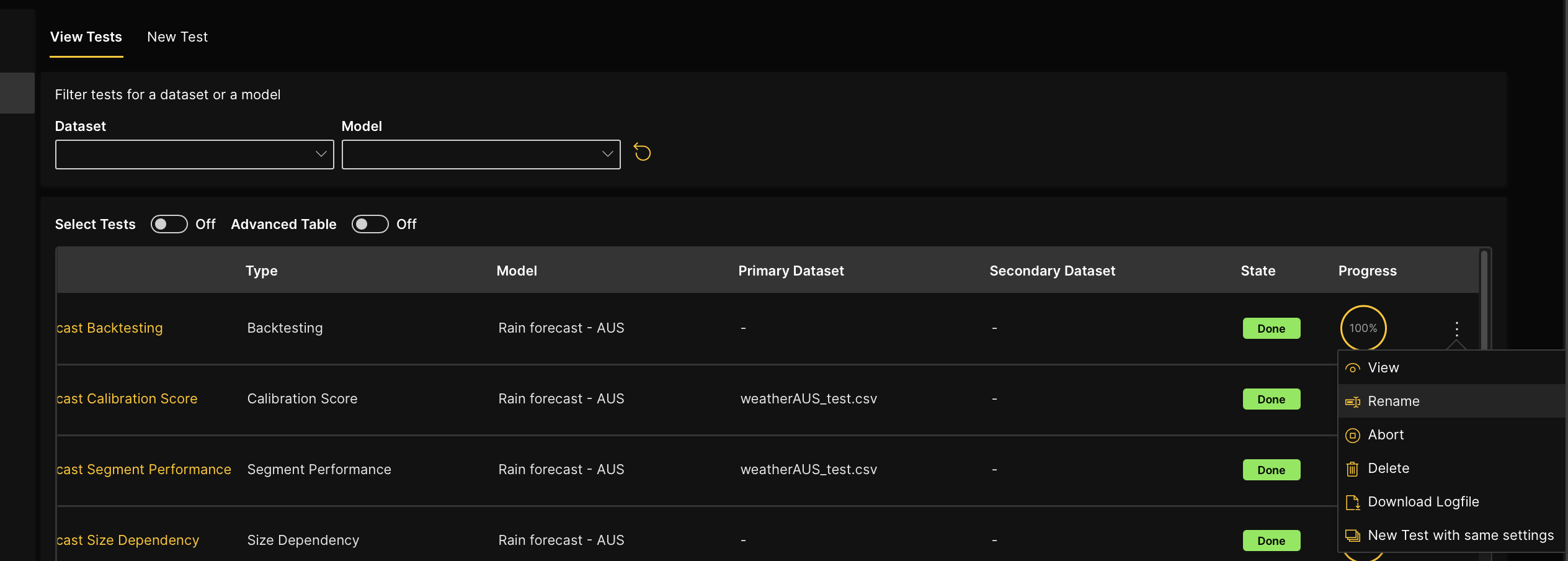Click the New Test same settings icon

tap(1353, 536)
